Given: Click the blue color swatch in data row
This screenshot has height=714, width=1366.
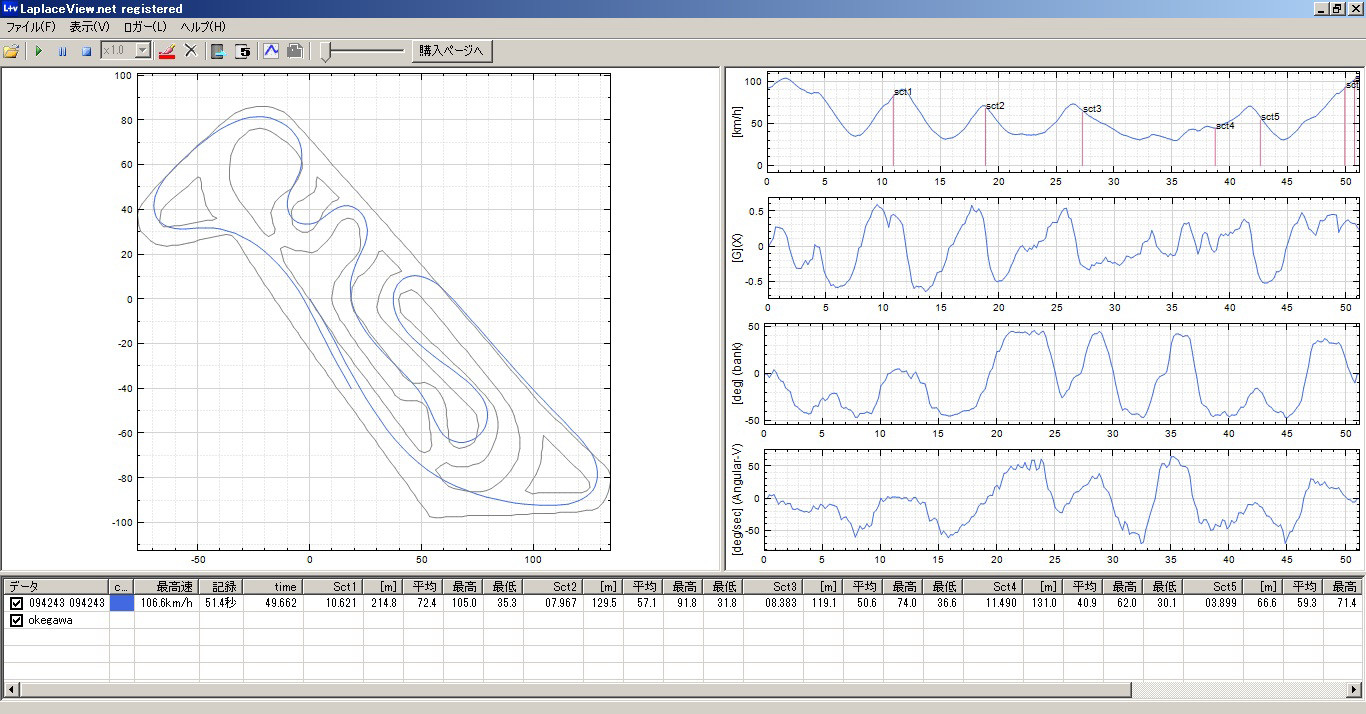Looking at the screenshot, I should [121, 603].
